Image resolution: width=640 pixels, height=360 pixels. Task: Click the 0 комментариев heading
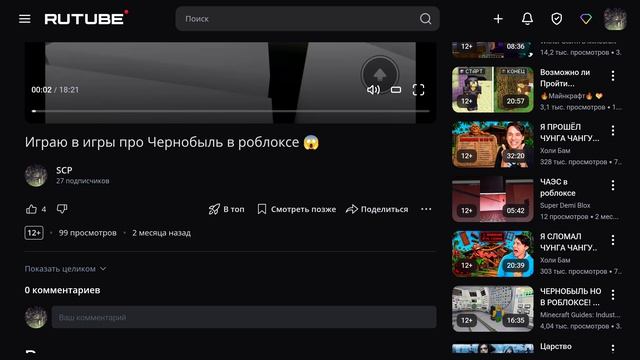pos(62,290)
